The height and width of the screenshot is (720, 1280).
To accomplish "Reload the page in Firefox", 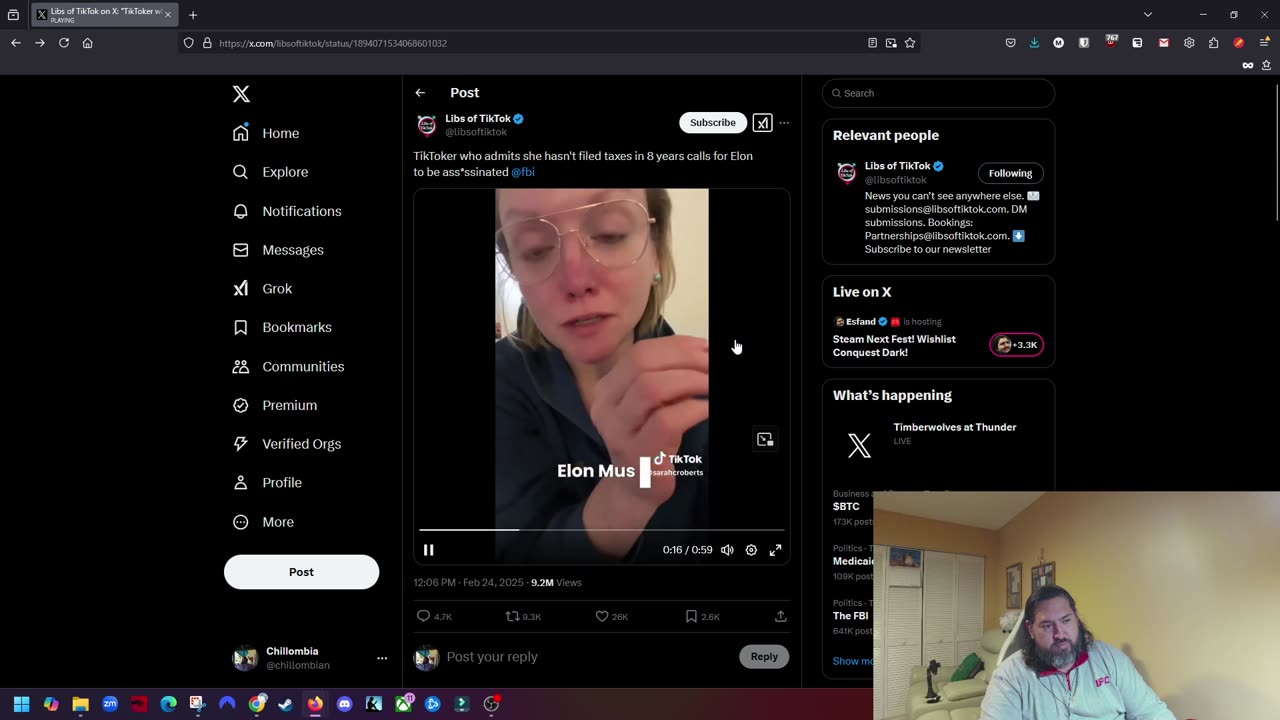I will (64, 43).
